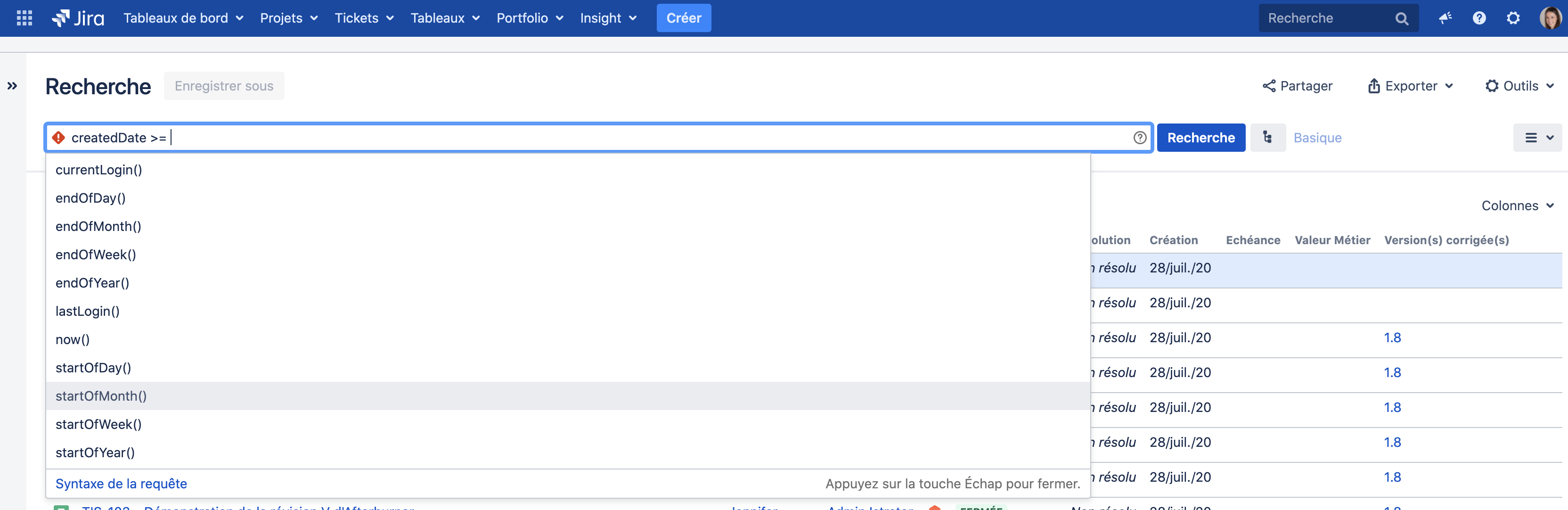Expand the sidebar with double chevron
The image size is (1568, 510).
[x=12, y=86]
